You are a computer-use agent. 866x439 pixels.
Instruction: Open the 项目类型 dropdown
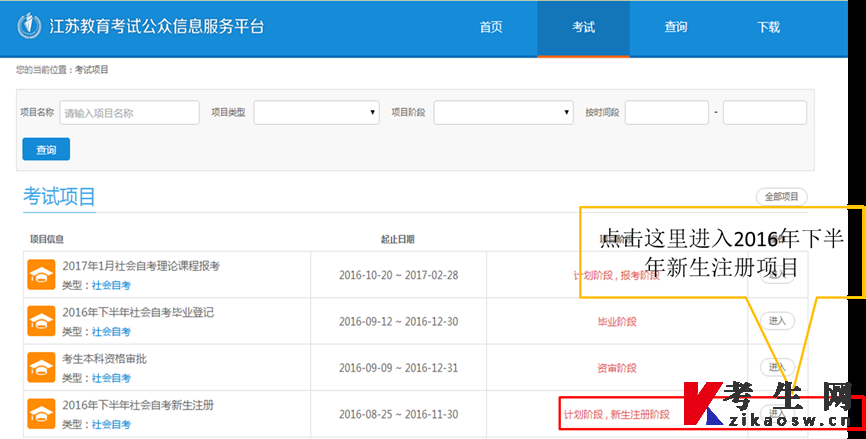pyautogui.click(x=316, y=113)
